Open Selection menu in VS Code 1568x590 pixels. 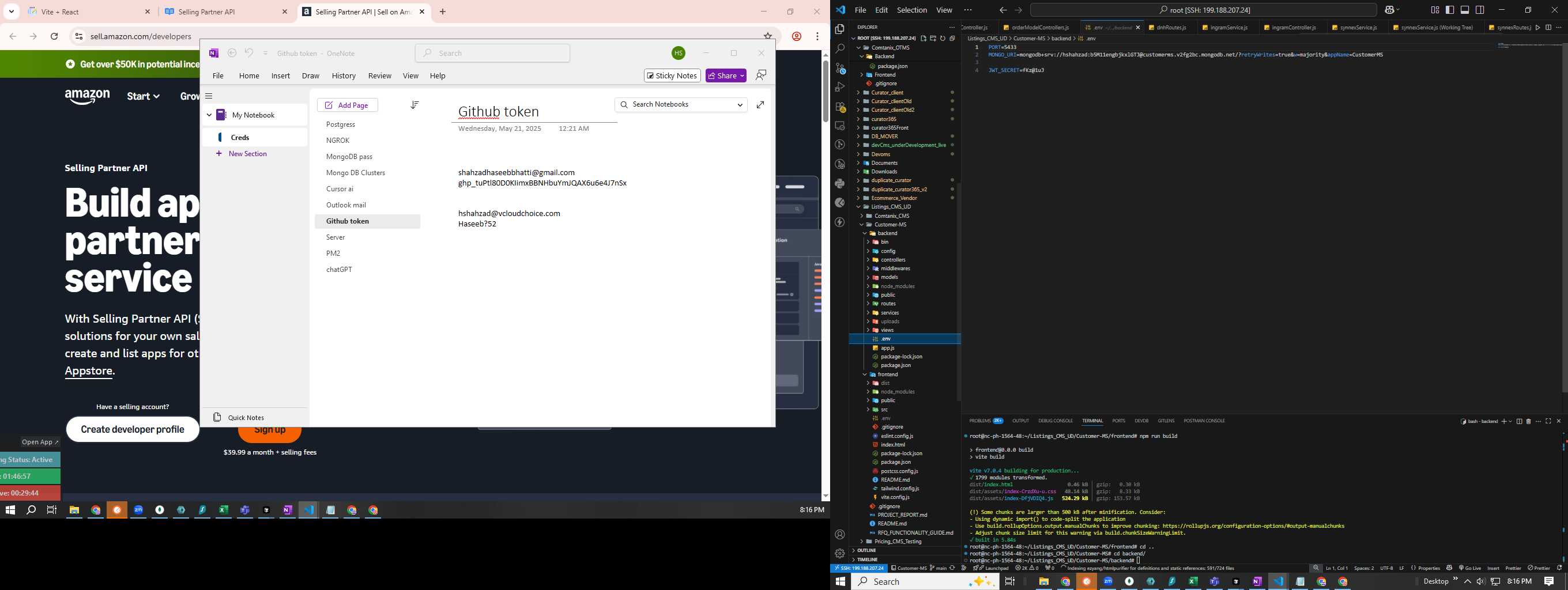912,10
